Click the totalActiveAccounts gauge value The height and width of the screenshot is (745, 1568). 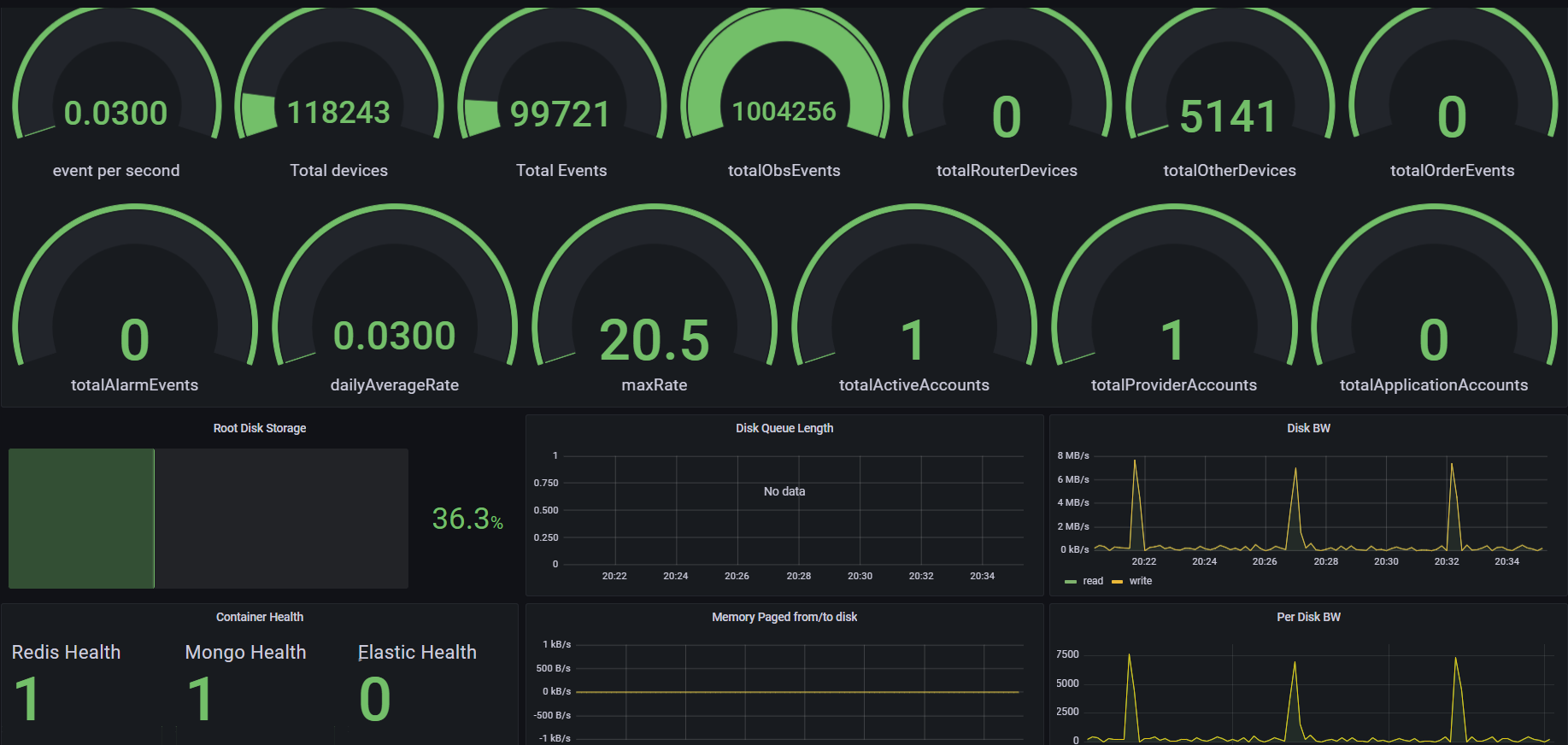click(x=913, y=340)
